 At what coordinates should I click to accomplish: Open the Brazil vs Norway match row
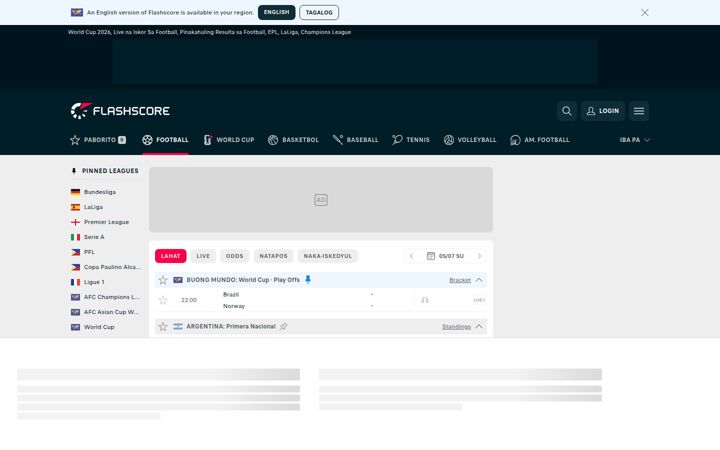pyautogui.click(x=321, y=300)
